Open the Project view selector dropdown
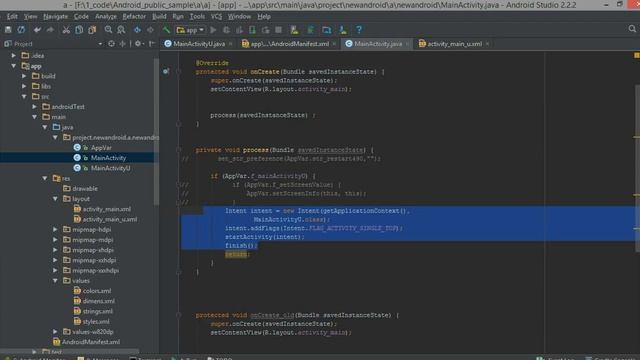This screenshot has height=360, width=640. click(100, 44)
